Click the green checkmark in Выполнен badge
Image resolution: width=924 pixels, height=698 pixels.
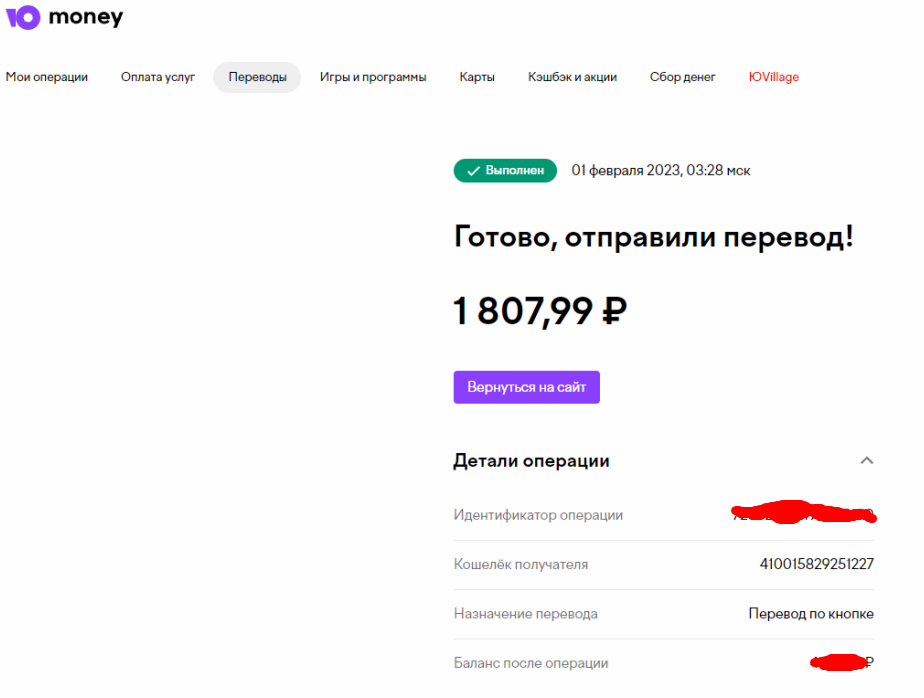[473, 172]
